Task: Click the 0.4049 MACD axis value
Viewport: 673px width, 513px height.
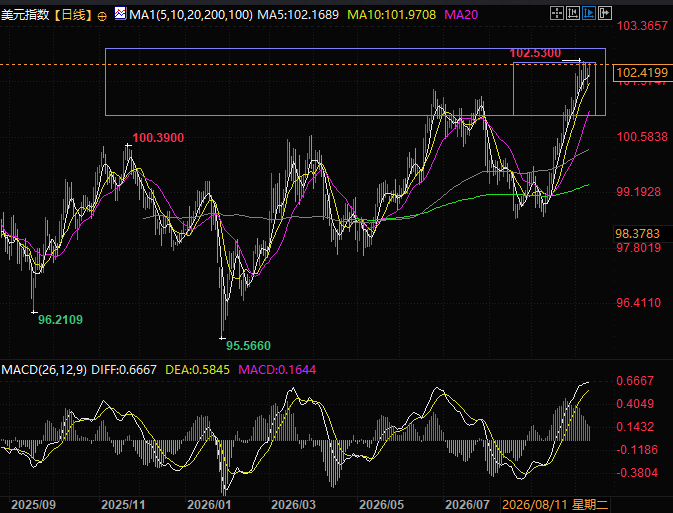Action: pyautogui.click(x=635, y=404)
